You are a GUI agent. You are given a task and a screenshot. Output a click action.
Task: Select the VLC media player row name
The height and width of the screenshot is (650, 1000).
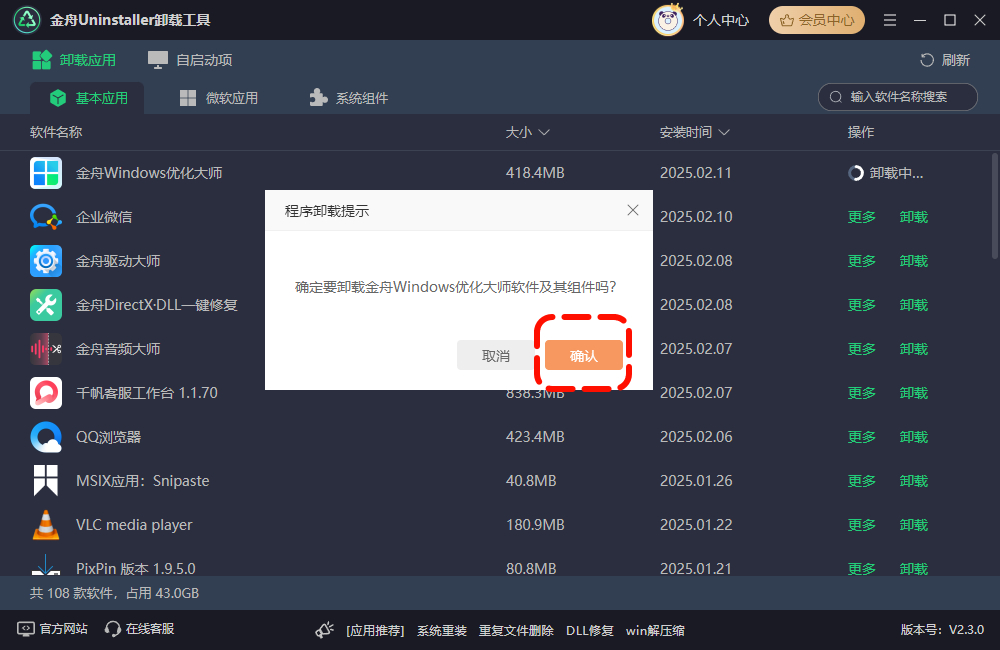click(134, 525)
